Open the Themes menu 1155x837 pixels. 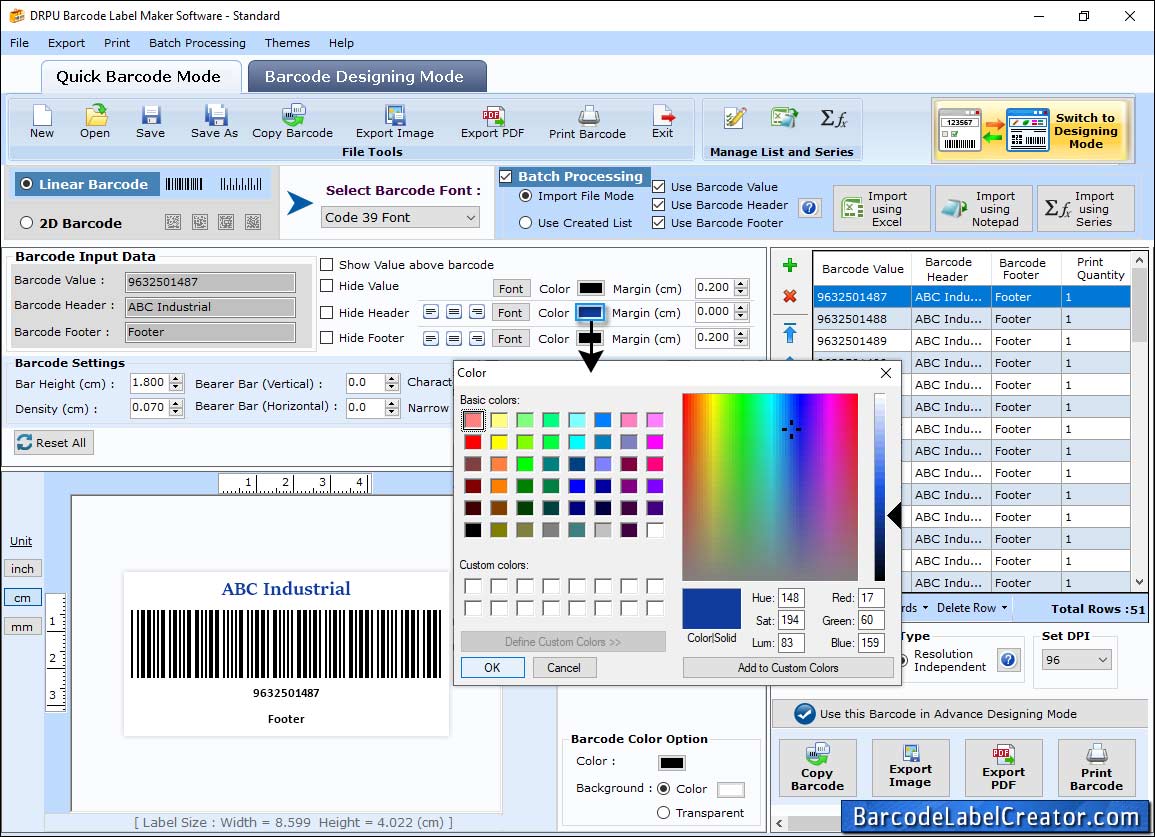tap(287, 43)
